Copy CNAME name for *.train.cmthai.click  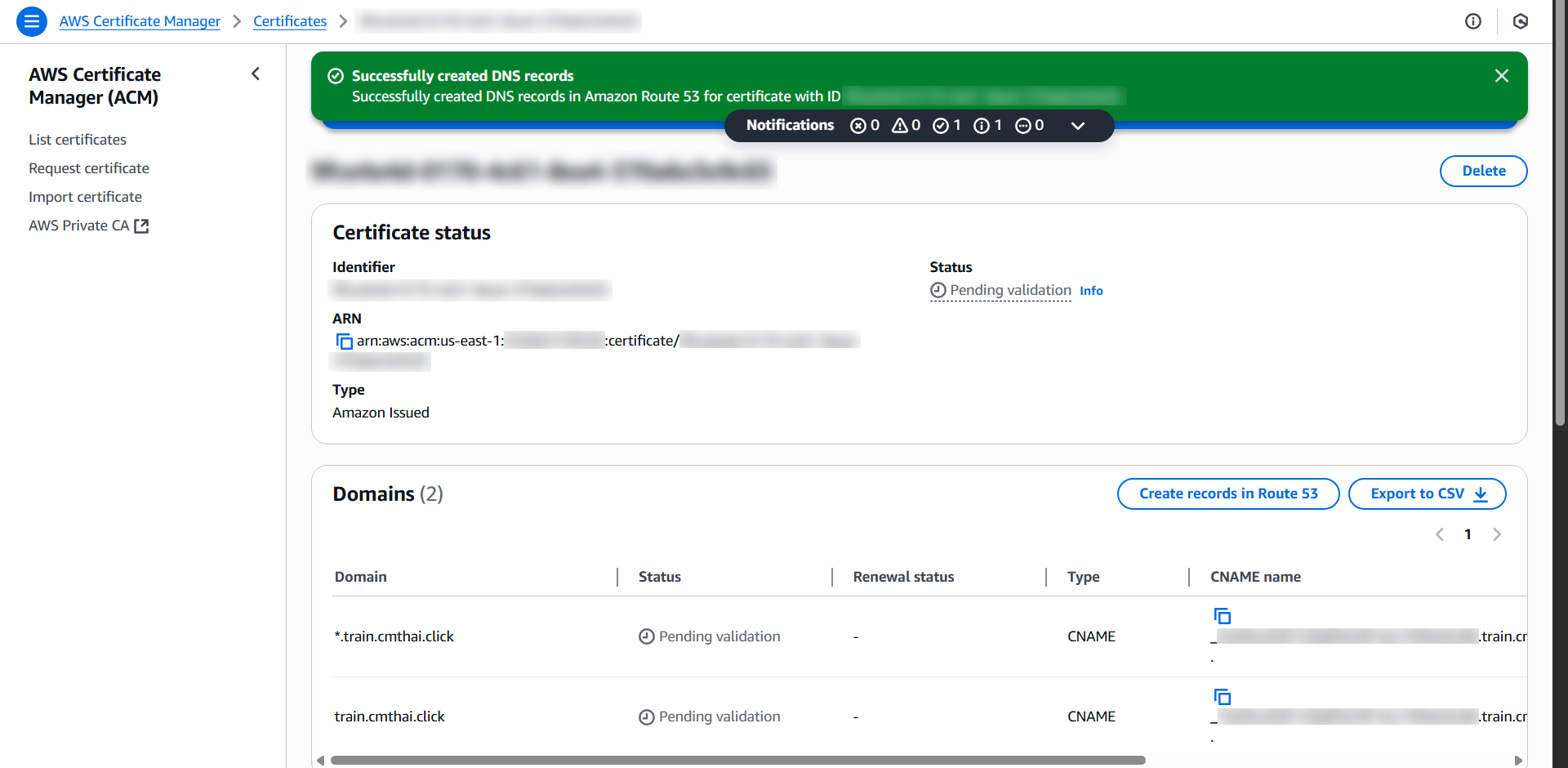1223,616
